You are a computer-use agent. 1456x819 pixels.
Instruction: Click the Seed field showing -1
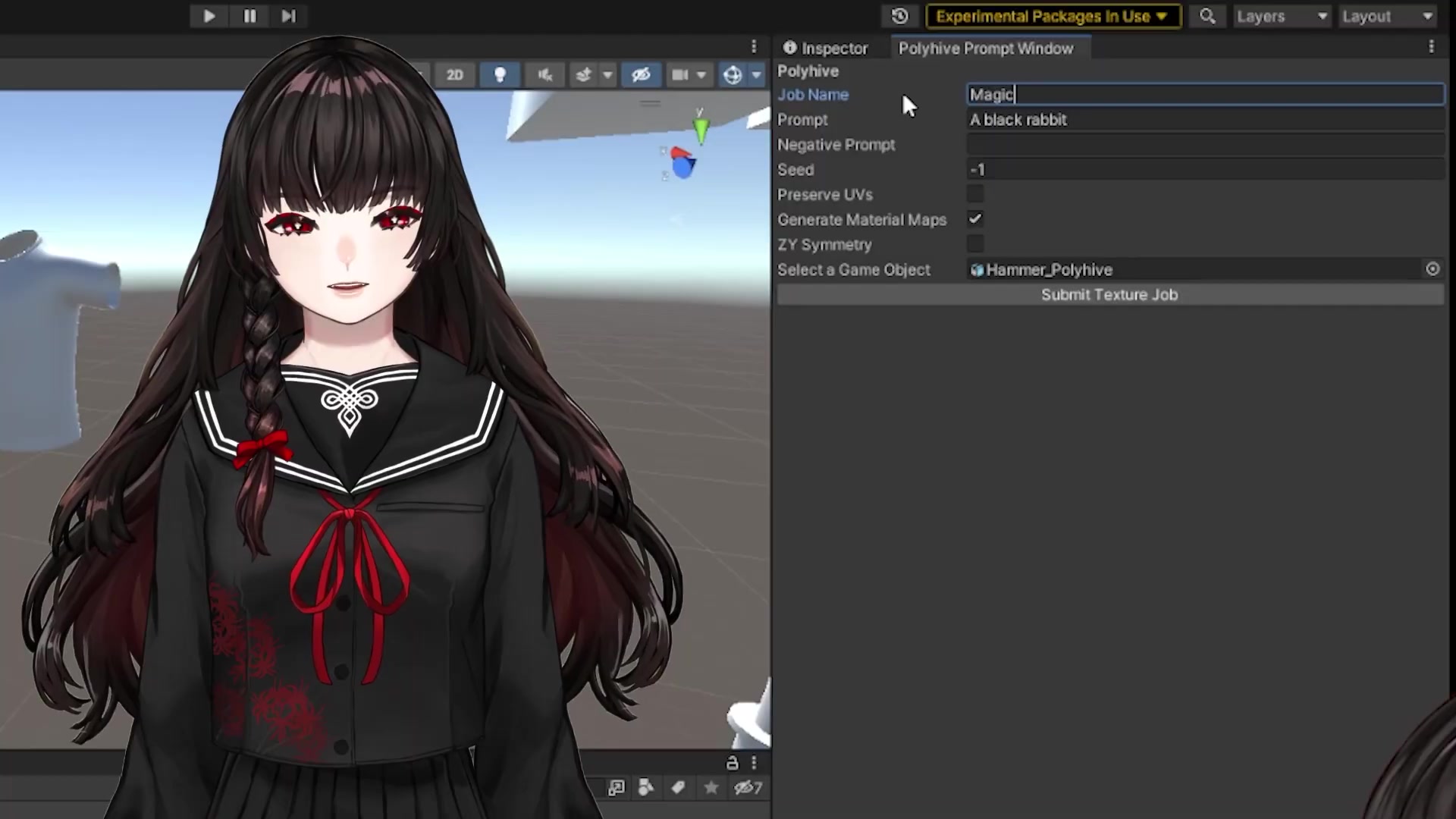(1206, 170)
